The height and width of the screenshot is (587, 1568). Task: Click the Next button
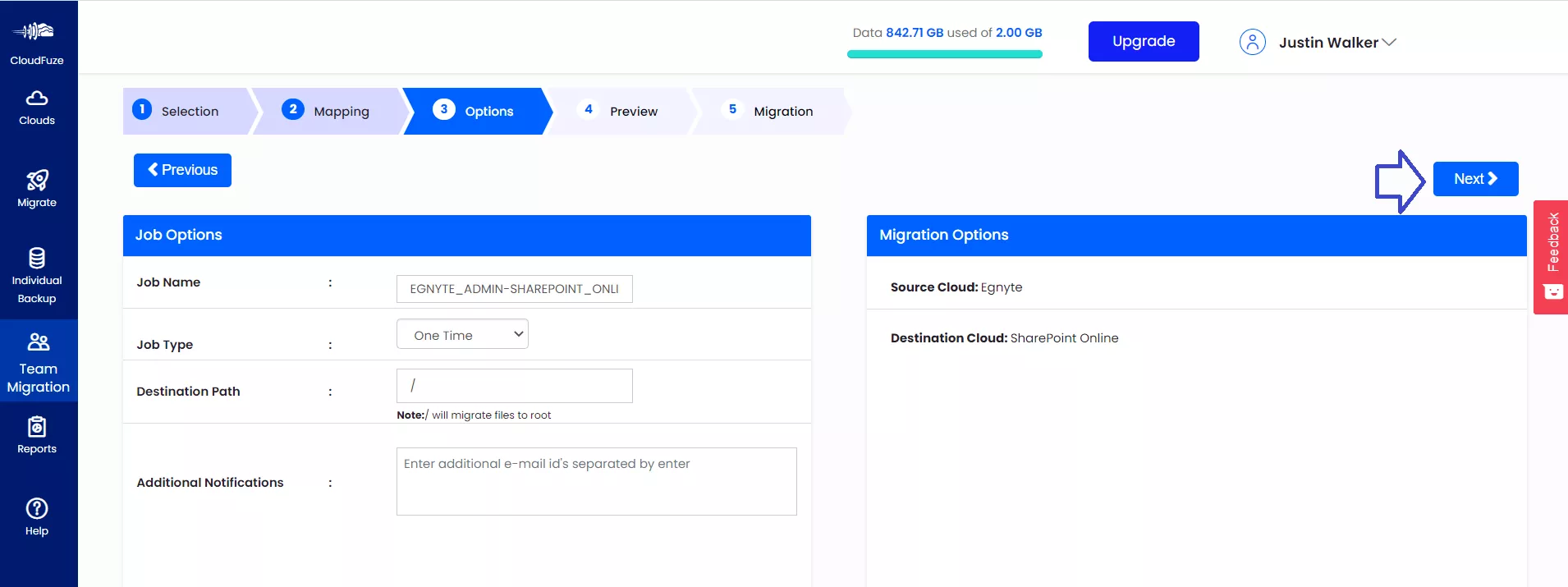click(x=1475, y=179)
